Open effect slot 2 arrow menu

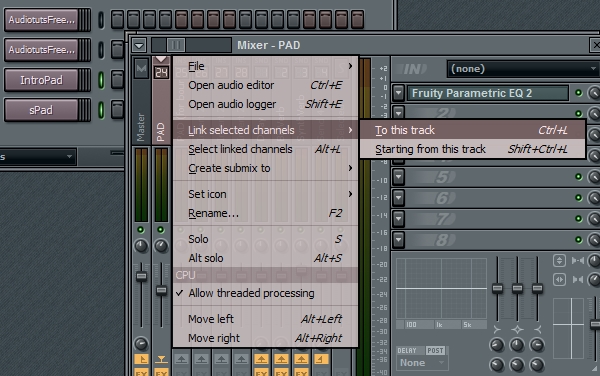(398, 113)
